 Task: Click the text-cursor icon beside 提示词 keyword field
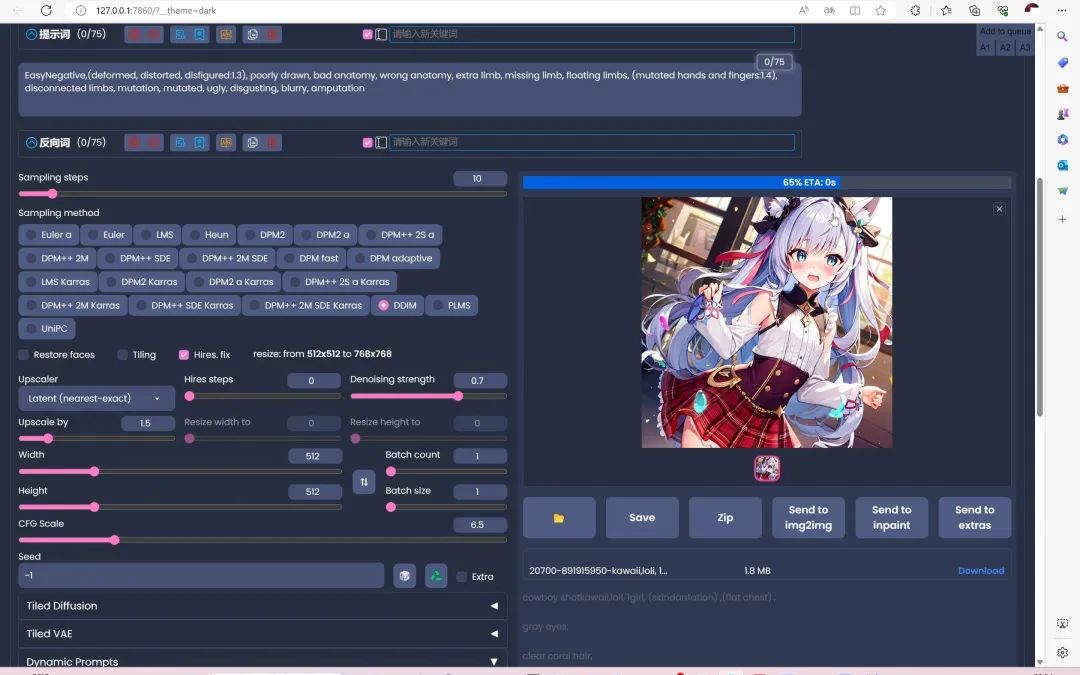tap(381, 34)
